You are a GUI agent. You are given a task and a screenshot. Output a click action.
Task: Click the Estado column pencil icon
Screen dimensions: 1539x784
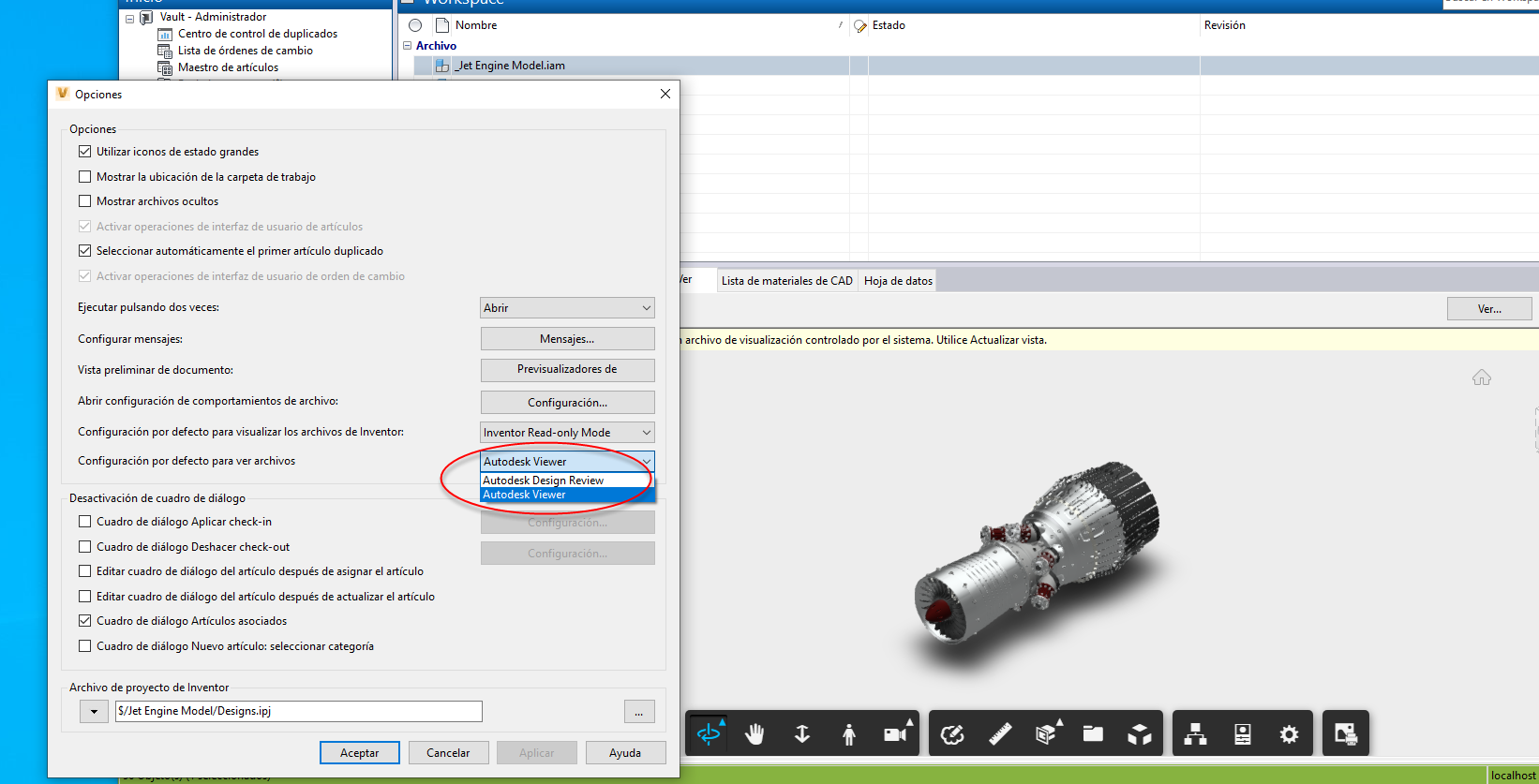pos(860,26)
